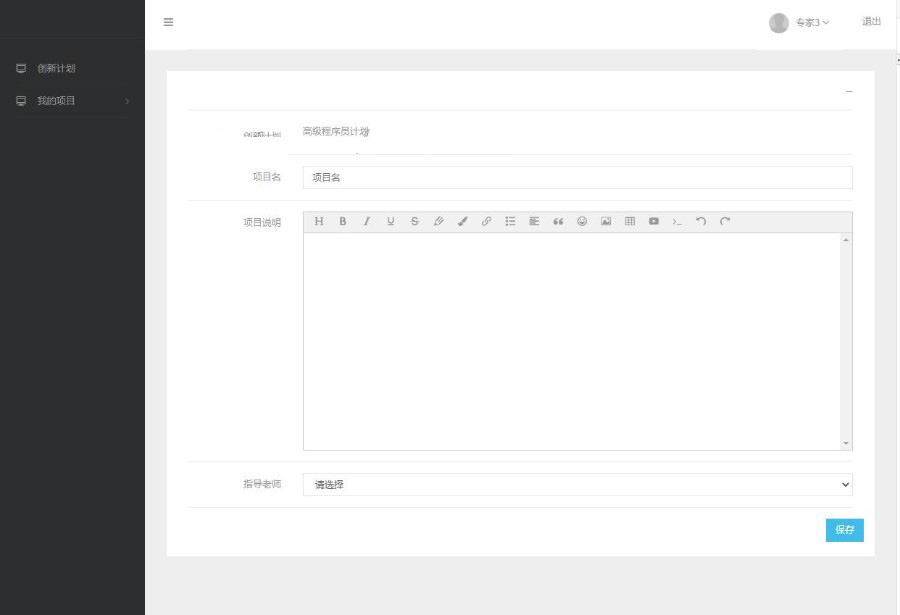Open the list options icon
900x615 pixels.
point(510,222)
